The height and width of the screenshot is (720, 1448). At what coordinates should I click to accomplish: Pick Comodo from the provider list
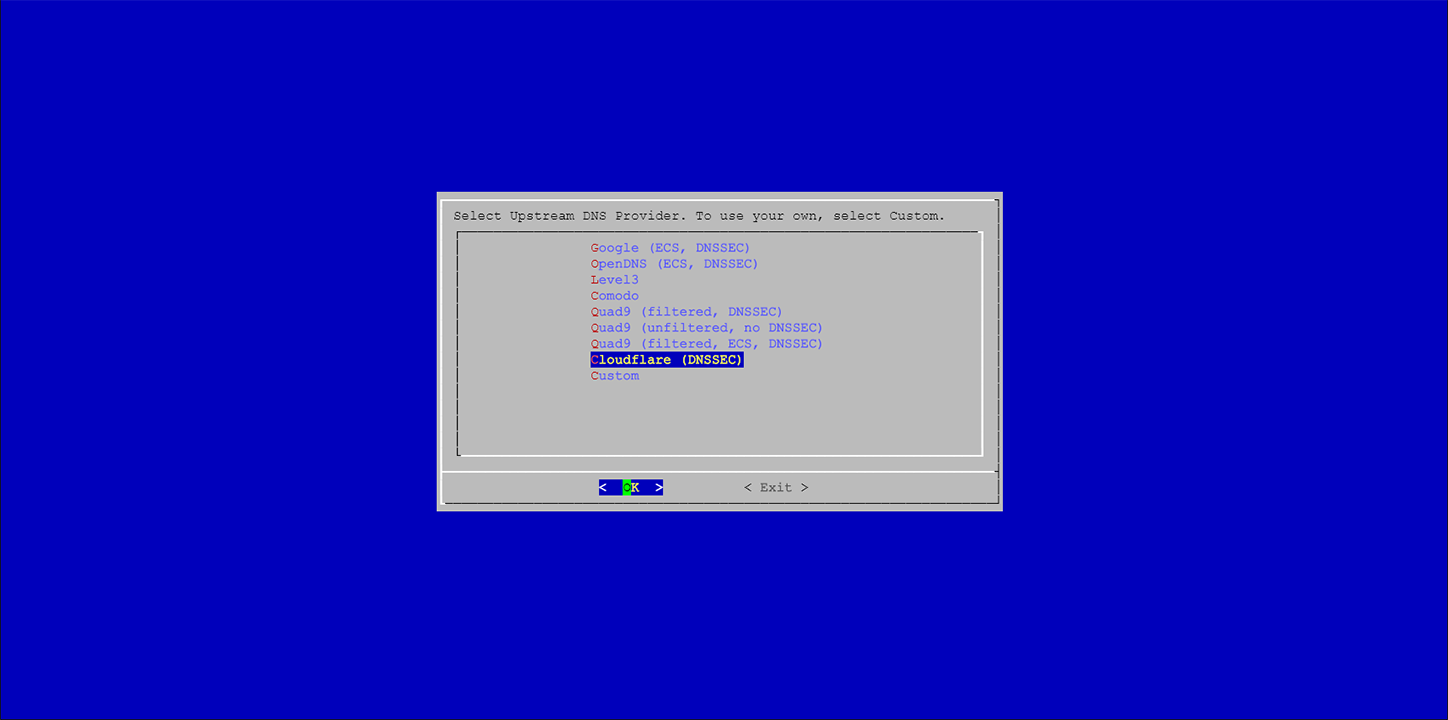[614, 296]
